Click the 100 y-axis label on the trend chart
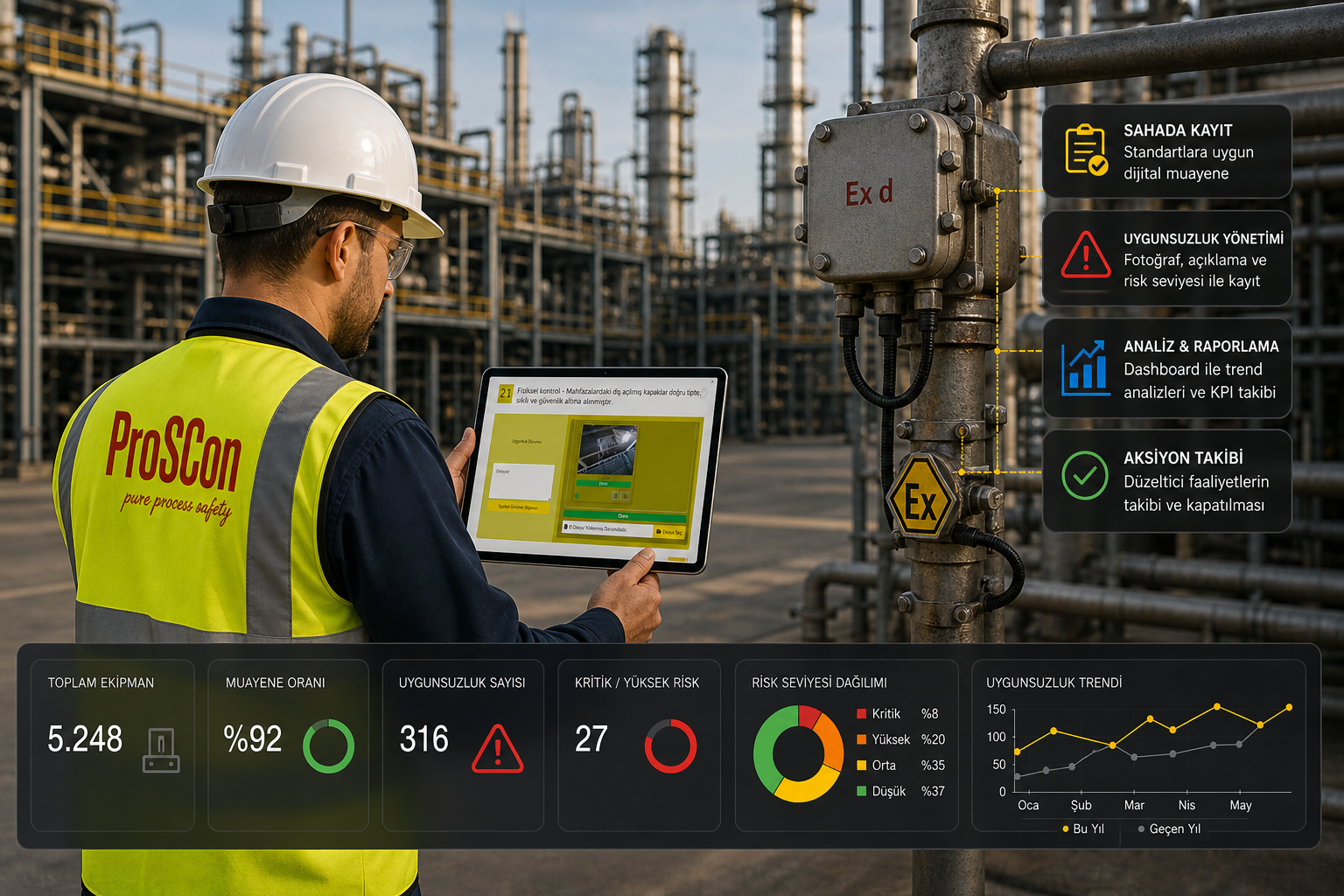This screenshot has width=1344, height=896. (996, 737)
